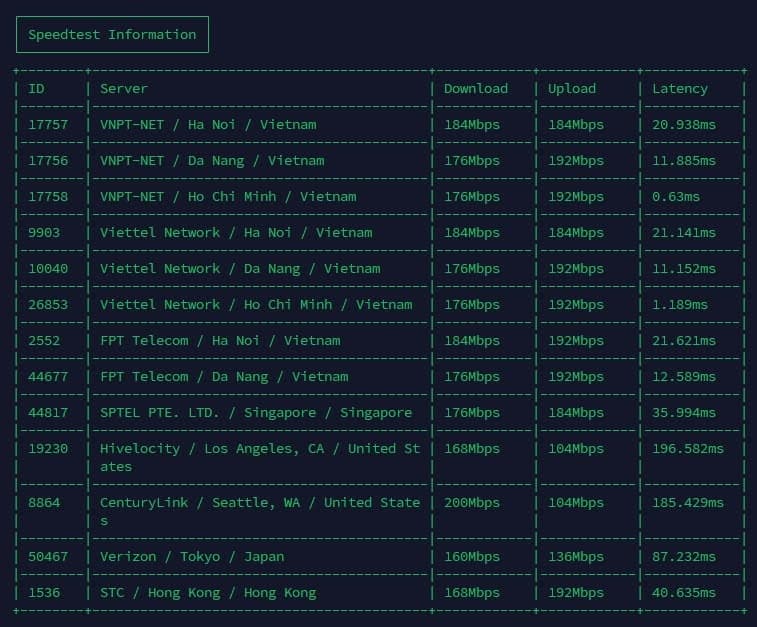This screenshot has width=757, height=627.
Task: Select the Download column header
Action: pos(476,89)
